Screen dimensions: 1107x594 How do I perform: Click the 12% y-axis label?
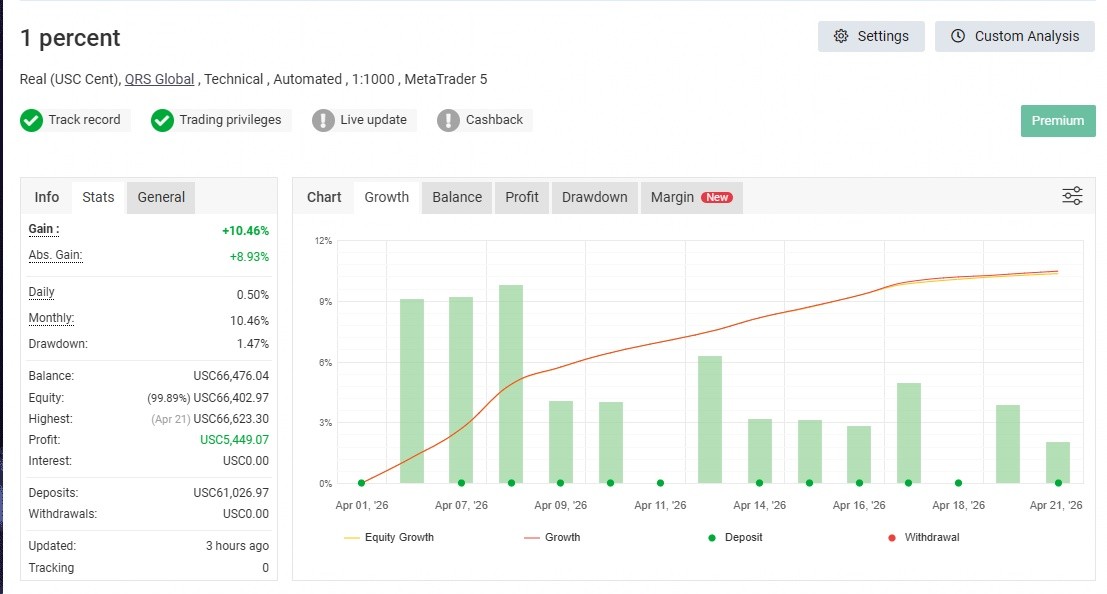tap(323, 241)
